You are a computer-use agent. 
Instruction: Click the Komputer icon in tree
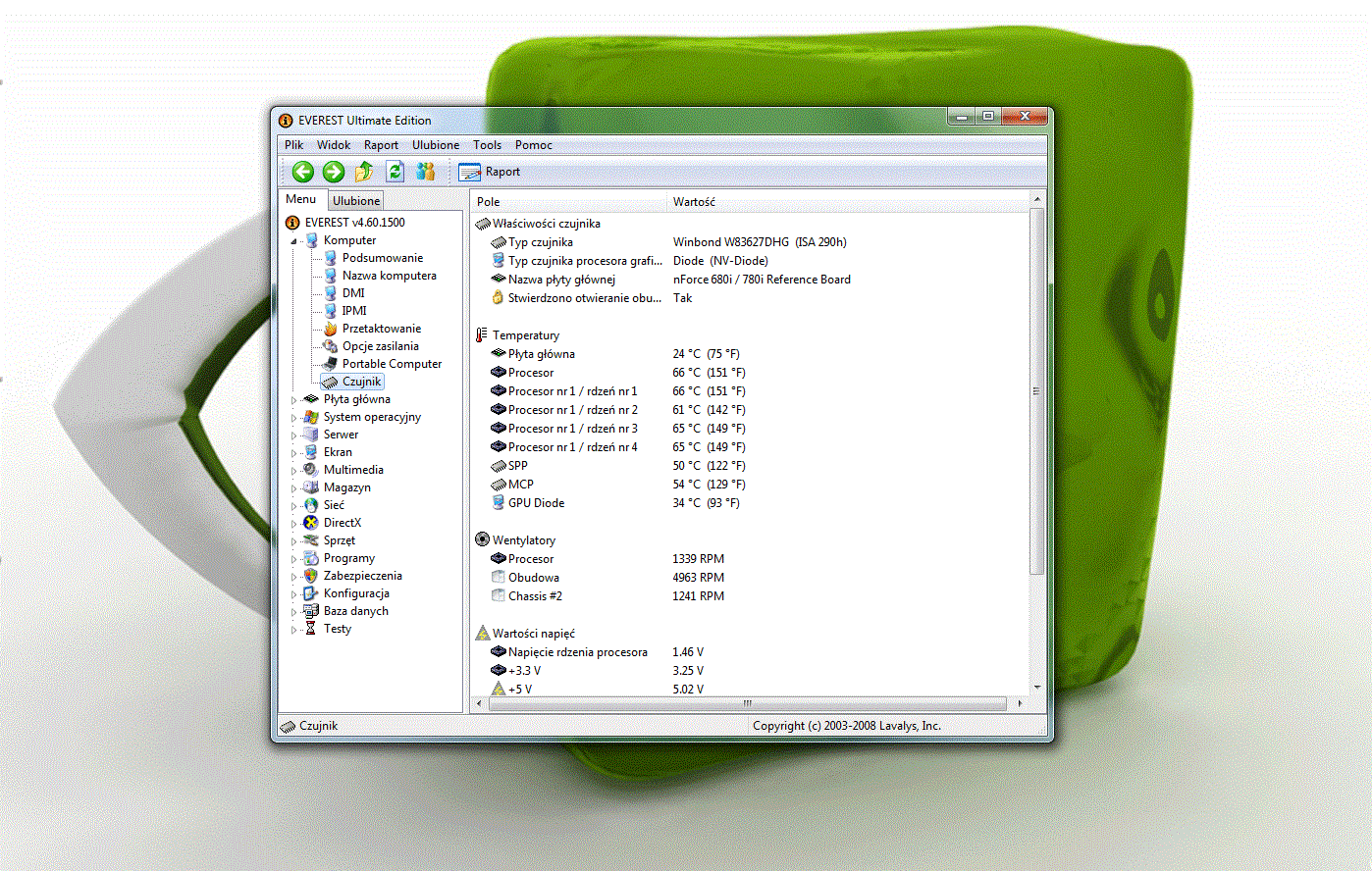click(x=311, y=240)
